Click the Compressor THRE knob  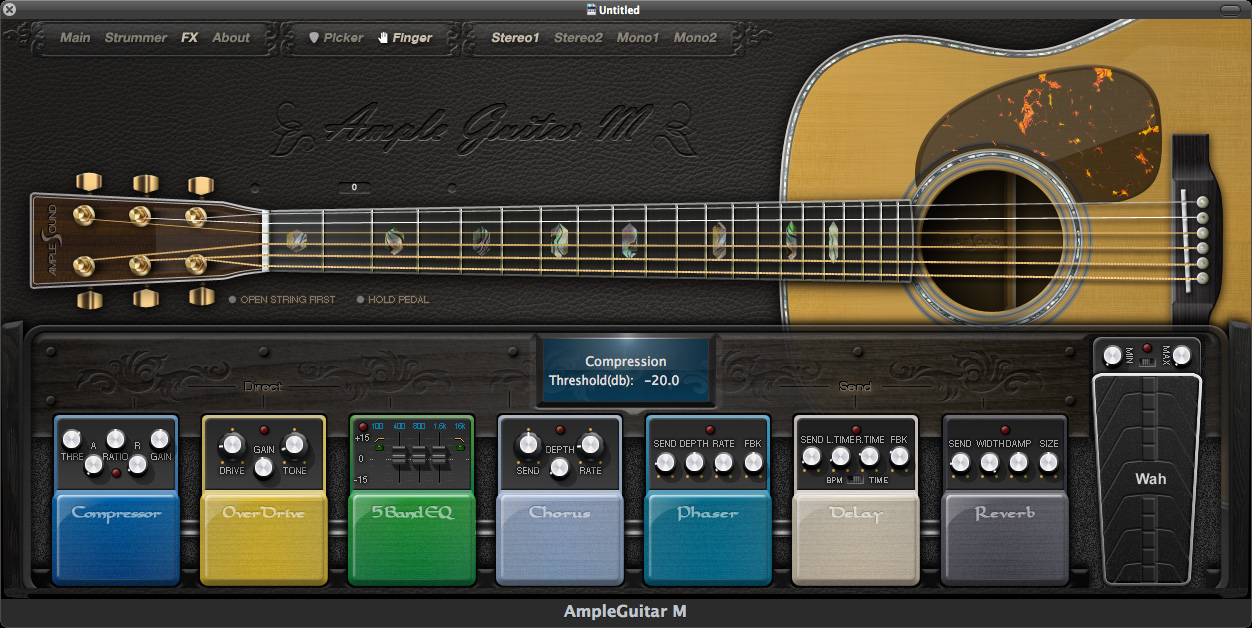click(x=71, y=439)
